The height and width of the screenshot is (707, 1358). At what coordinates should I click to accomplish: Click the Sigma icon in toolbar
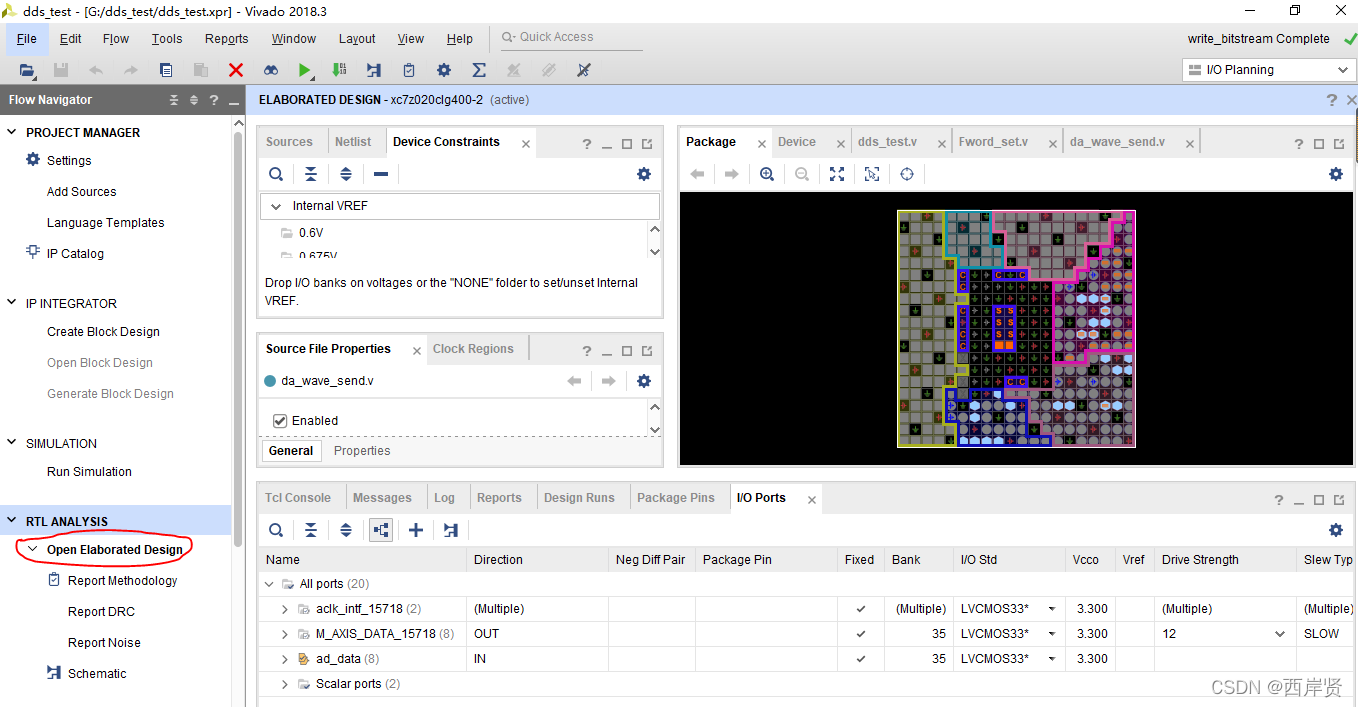(x=479, y=70)
